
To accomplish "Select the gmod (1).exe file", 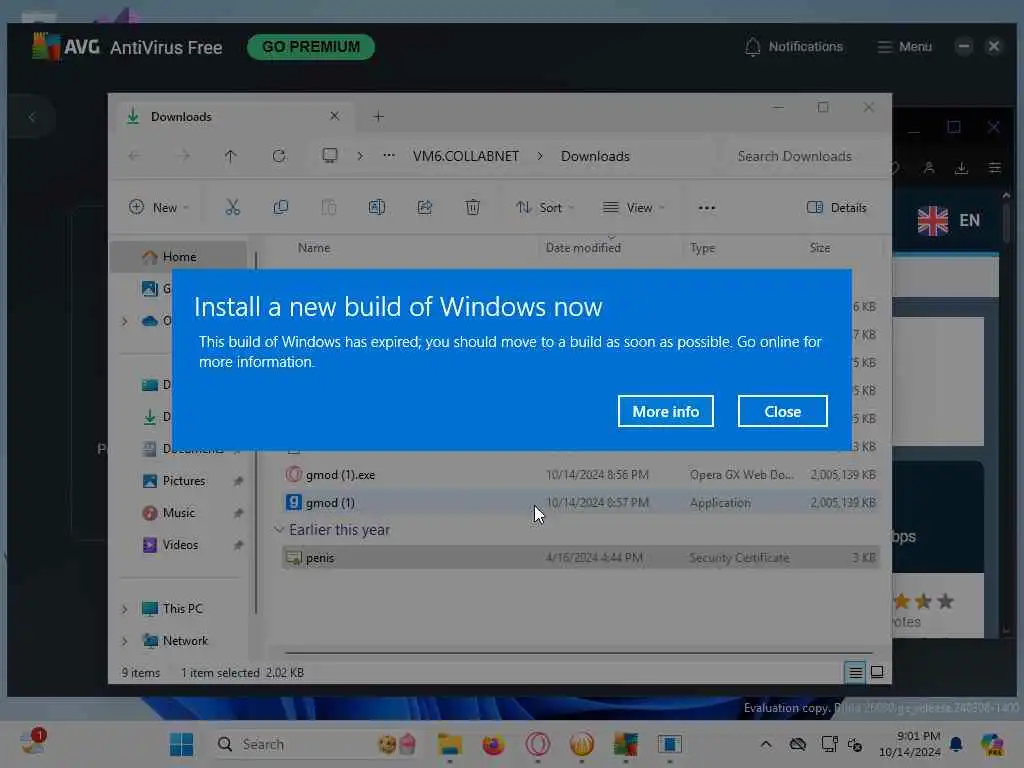I will [581, 475].
